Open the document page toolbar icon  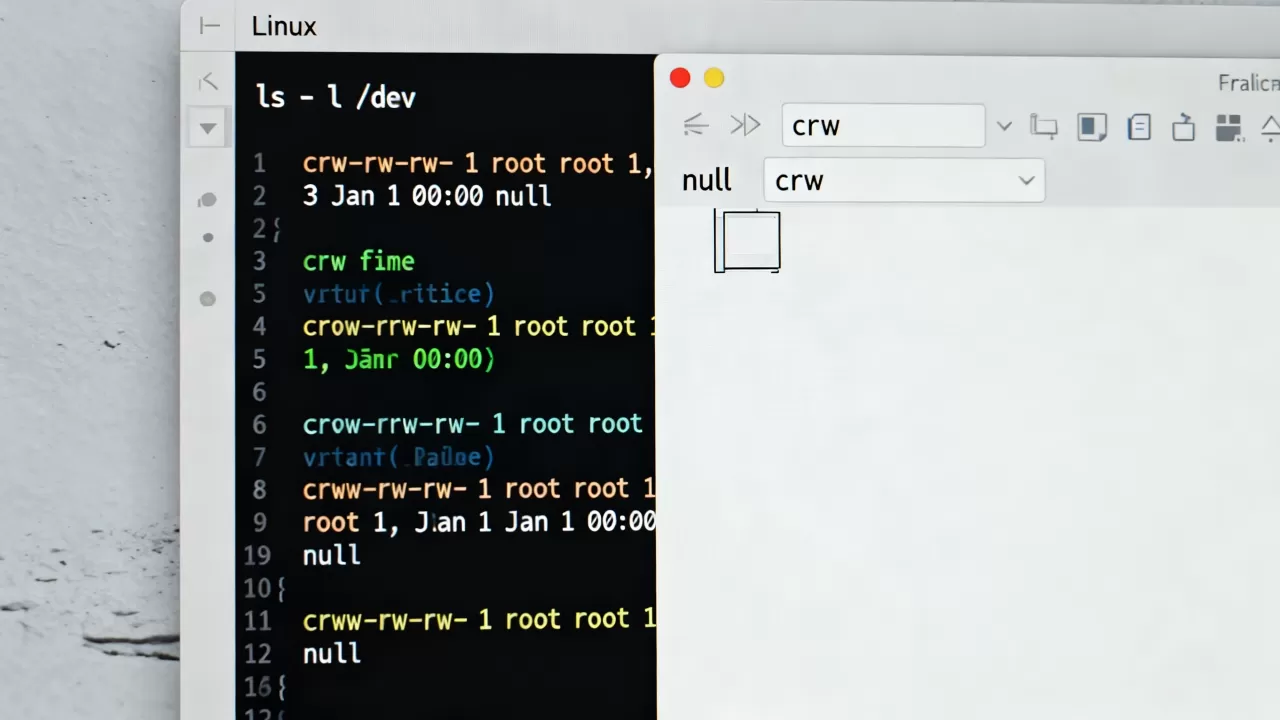(1138, 127)
